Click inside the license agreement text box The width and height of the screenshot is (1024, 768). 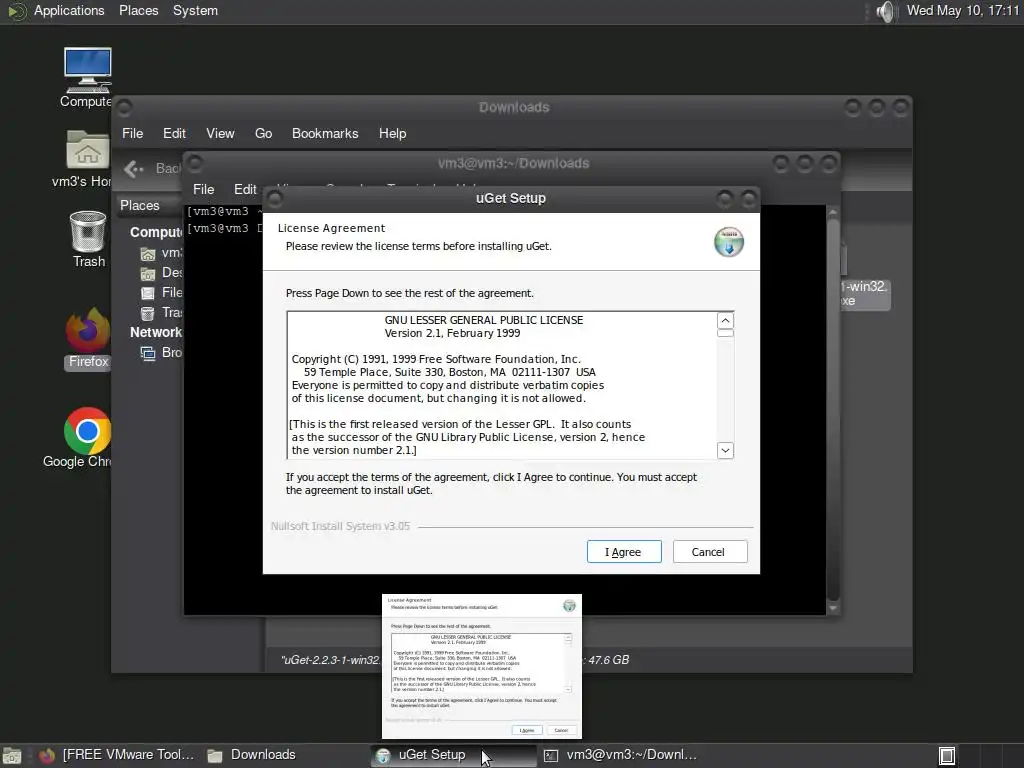[502, 385]
